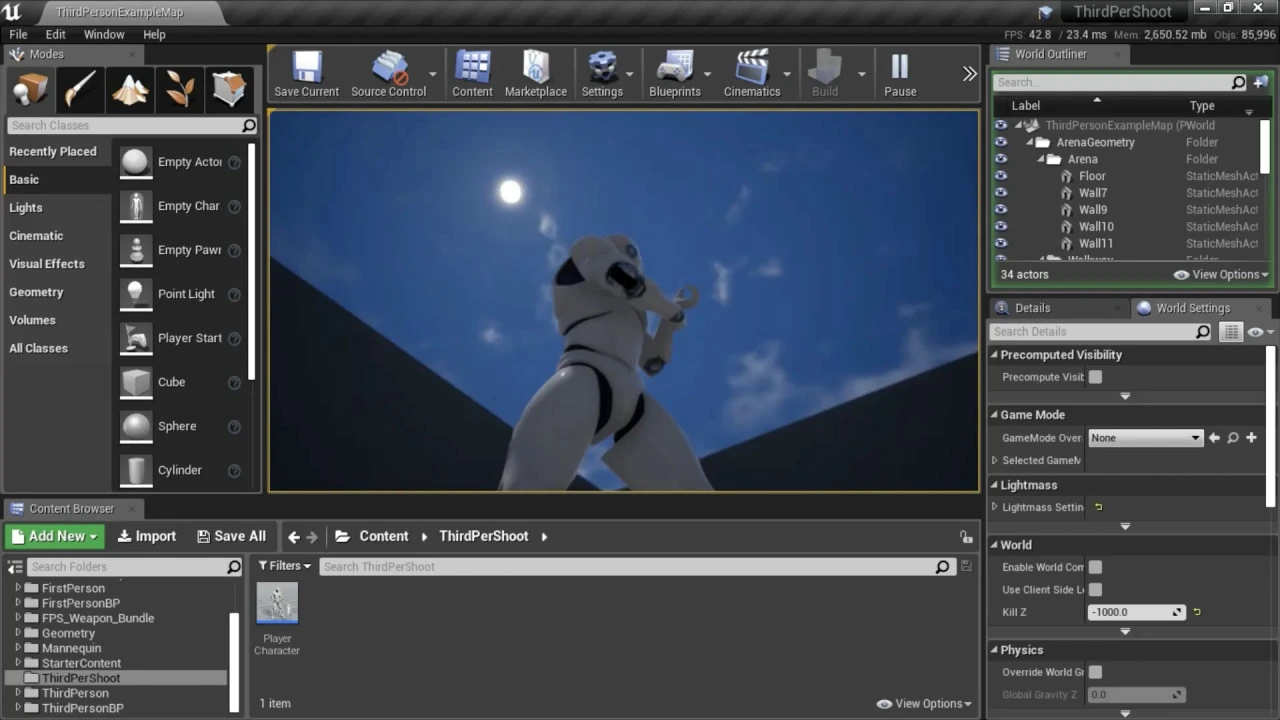Click the World Outliner search magnifier icon
This screenshot has width=1280, height=720.
tap(1238, 82)
